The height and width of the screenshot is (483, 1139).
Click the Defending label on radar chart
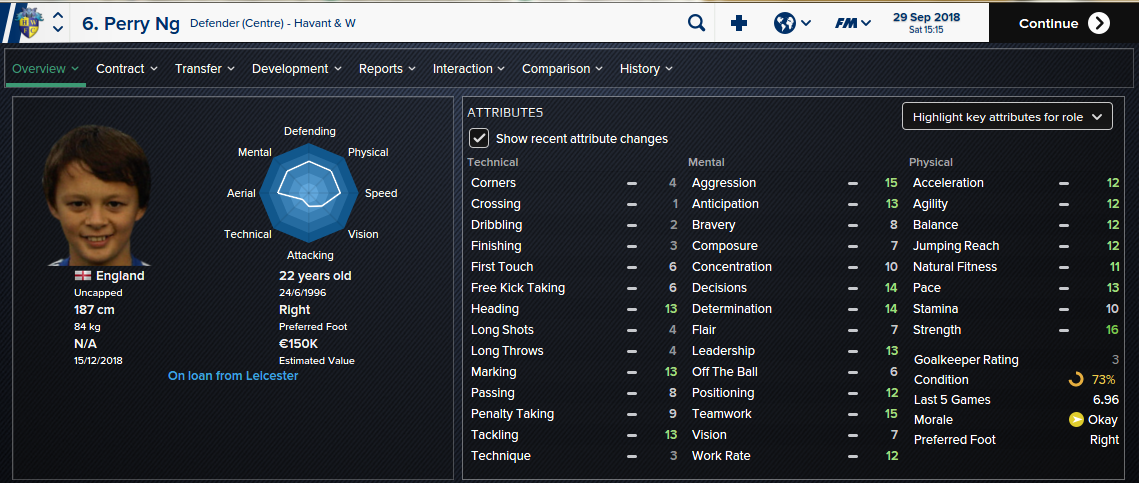coord(309,131)
